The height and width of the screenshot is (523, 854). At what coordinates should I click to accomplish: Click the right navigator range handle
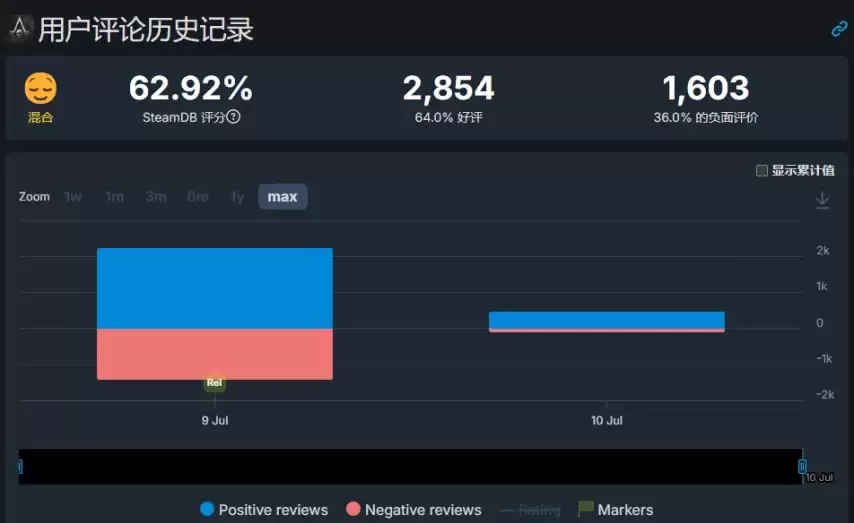tap(802, 466)
